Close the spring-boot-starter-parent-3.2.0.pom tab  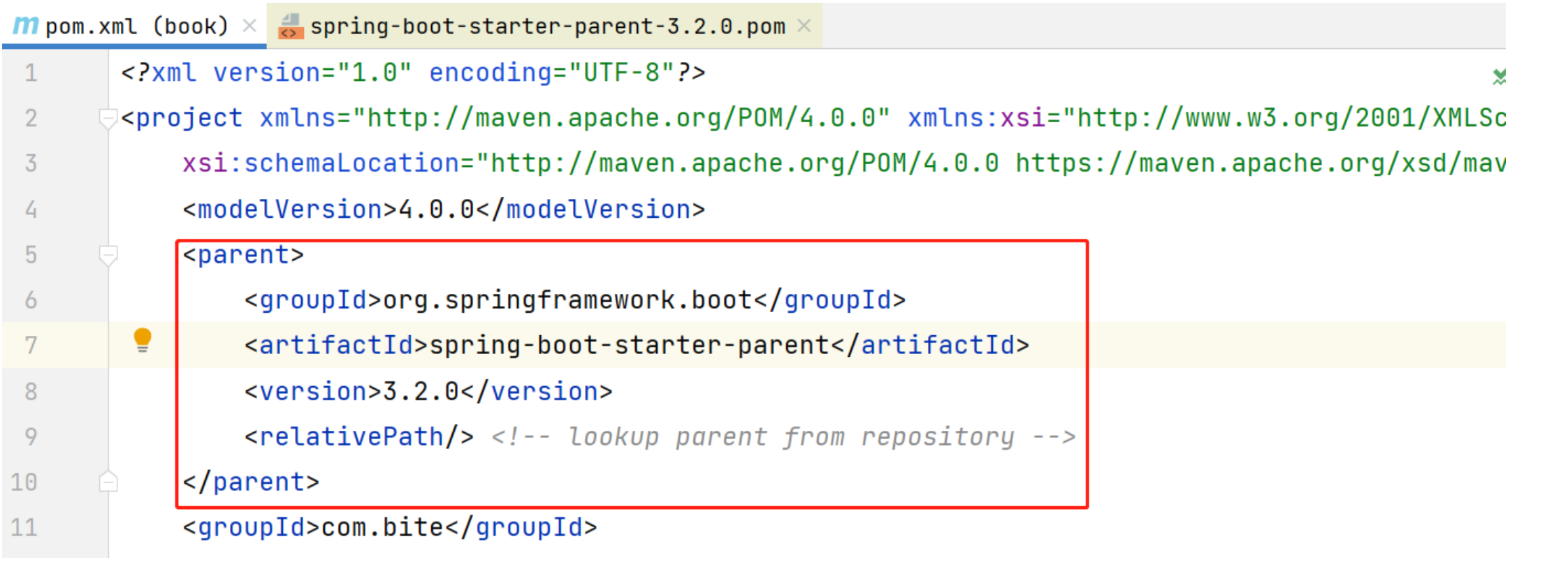pyautogui.click(x=804, y=27)
